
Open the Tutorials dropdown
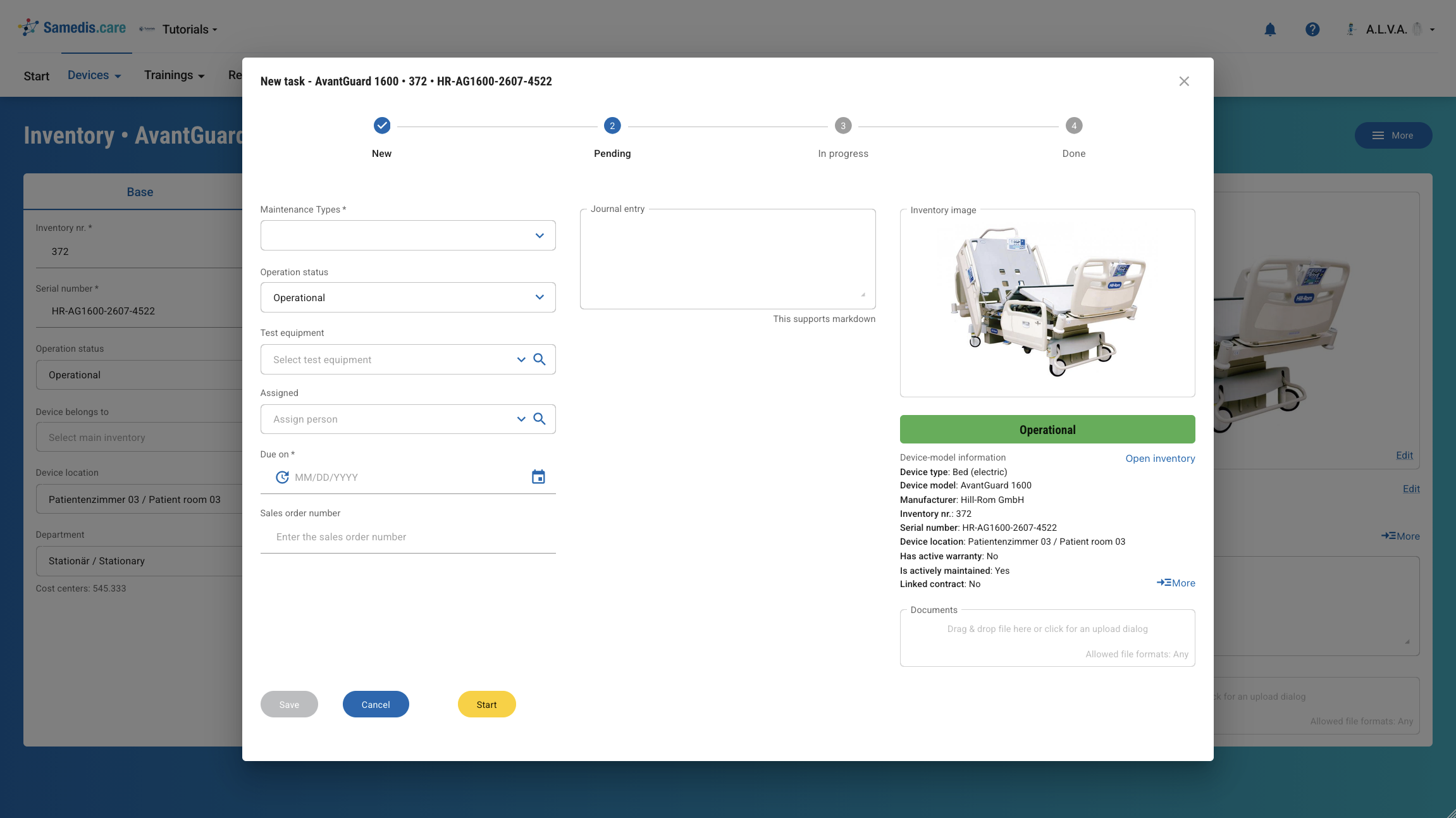click(190, 29)
